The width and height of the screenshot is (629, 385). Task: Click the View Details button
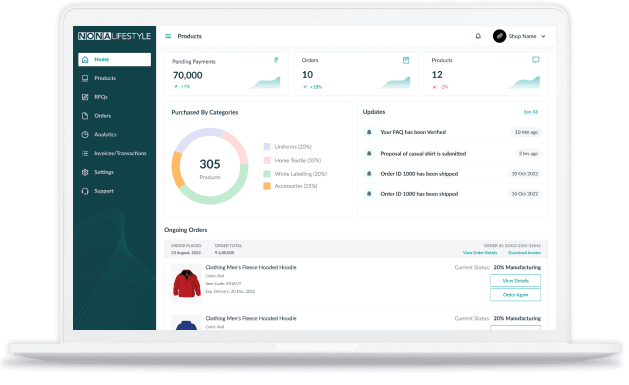coord(515,281)
